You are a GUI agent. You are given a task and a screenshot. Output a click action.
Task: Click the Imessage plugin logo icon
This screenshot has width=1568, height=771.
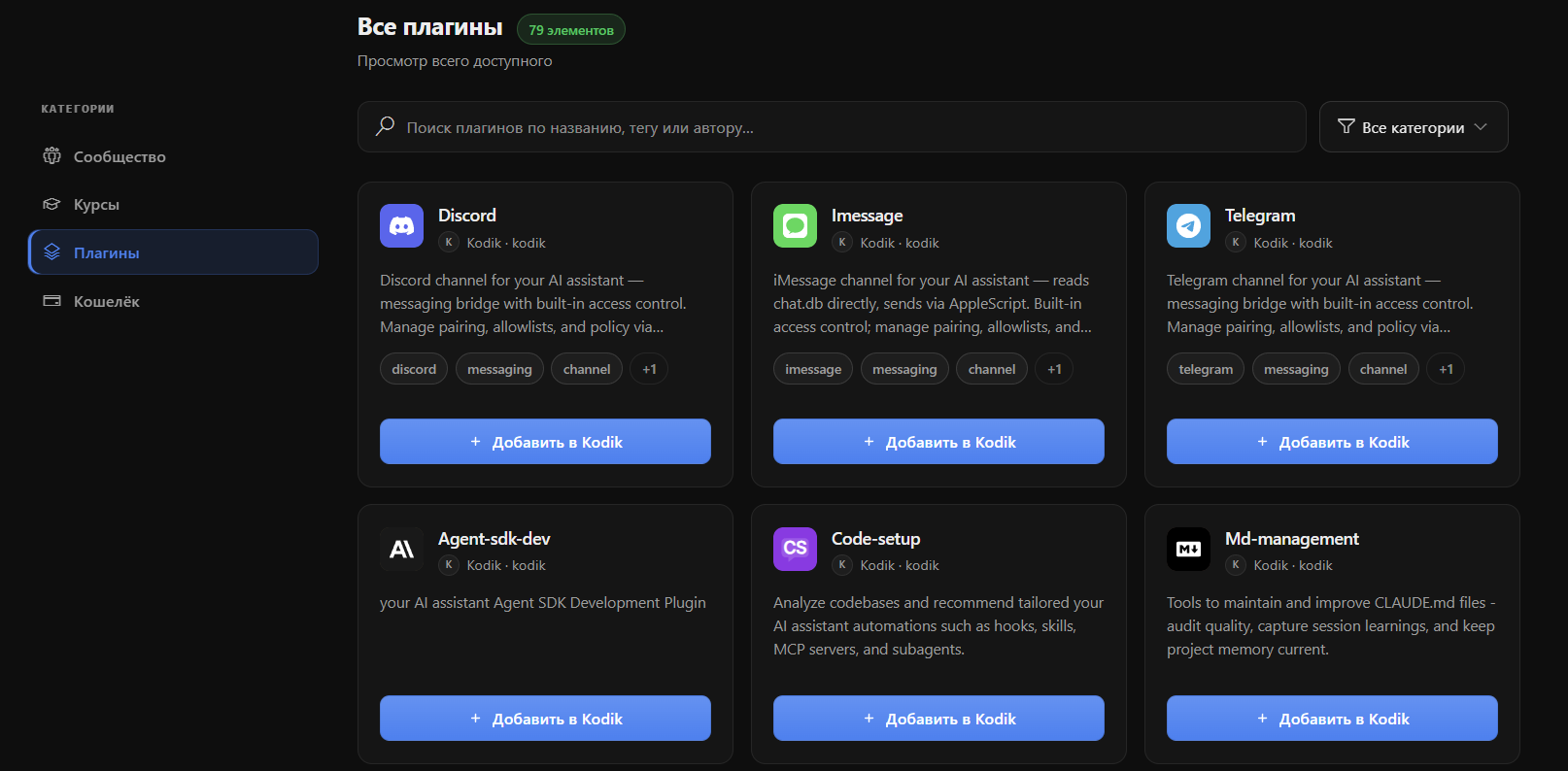click(795, 226)
